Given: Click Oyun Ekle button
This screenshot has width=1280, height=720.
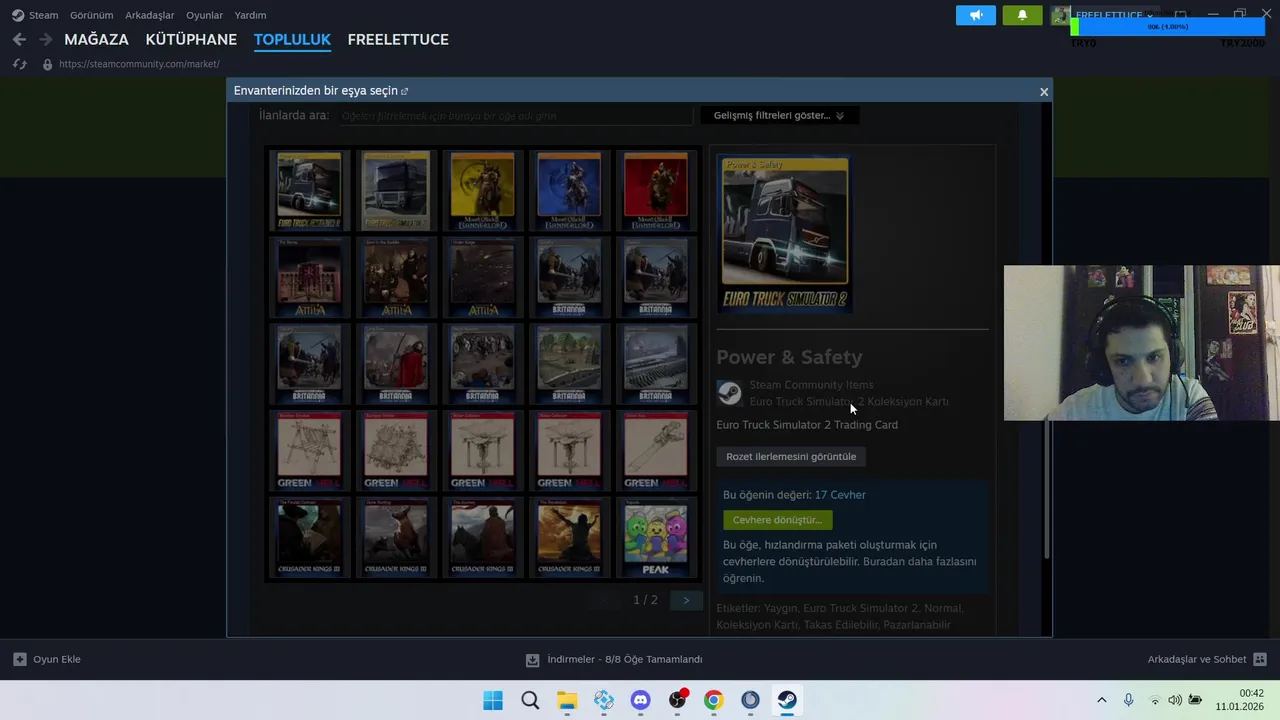Looking at the screenshot, I should click(47, 660).
